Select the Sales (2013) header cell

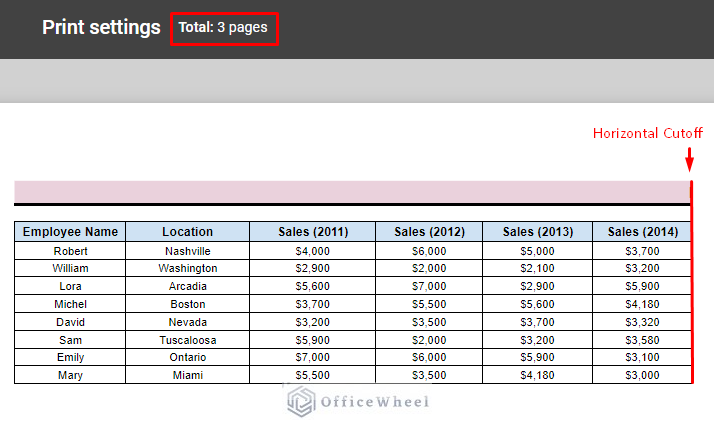pyautogui.click(x=537, y=232)
